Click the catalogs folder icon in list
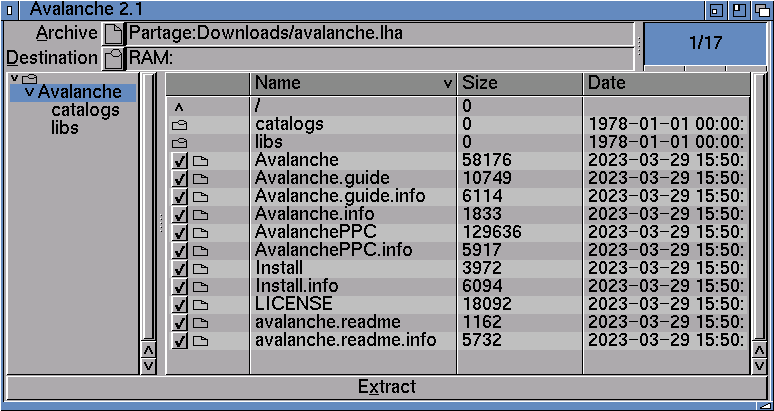The height and width of the screenshot is (411, 774). (179, 125)
